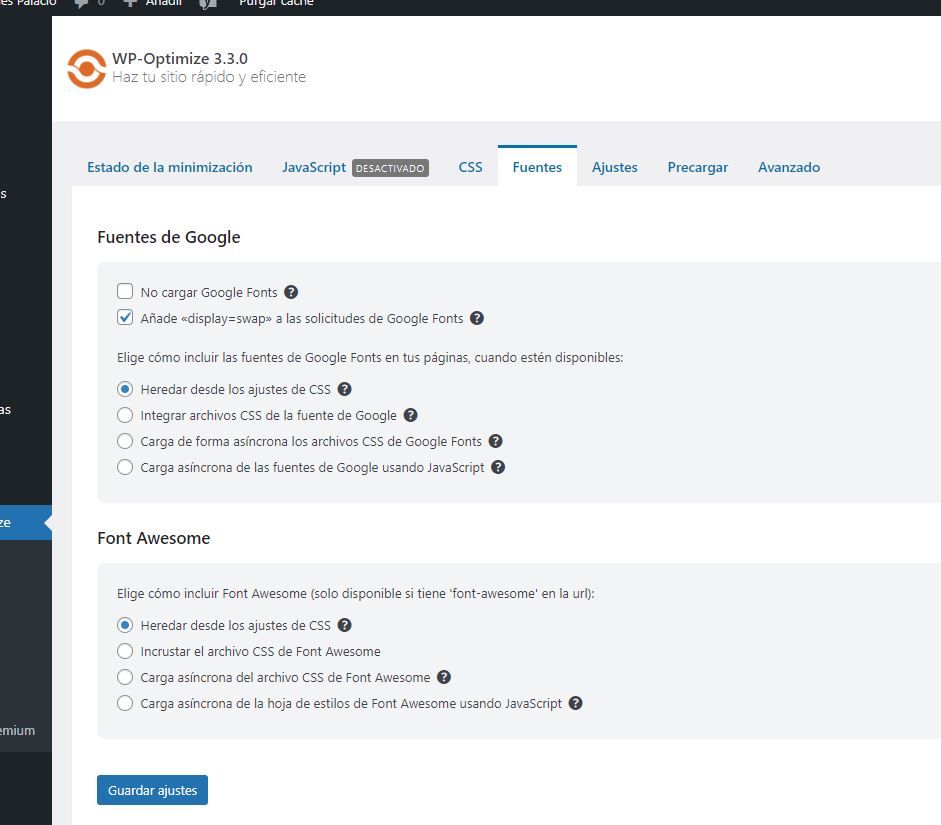The height and width of the screenshot is (825, 941).
Task: Click 'Haz tu sitio rápido y eficiente' tagline
Action: coord(209,77)
